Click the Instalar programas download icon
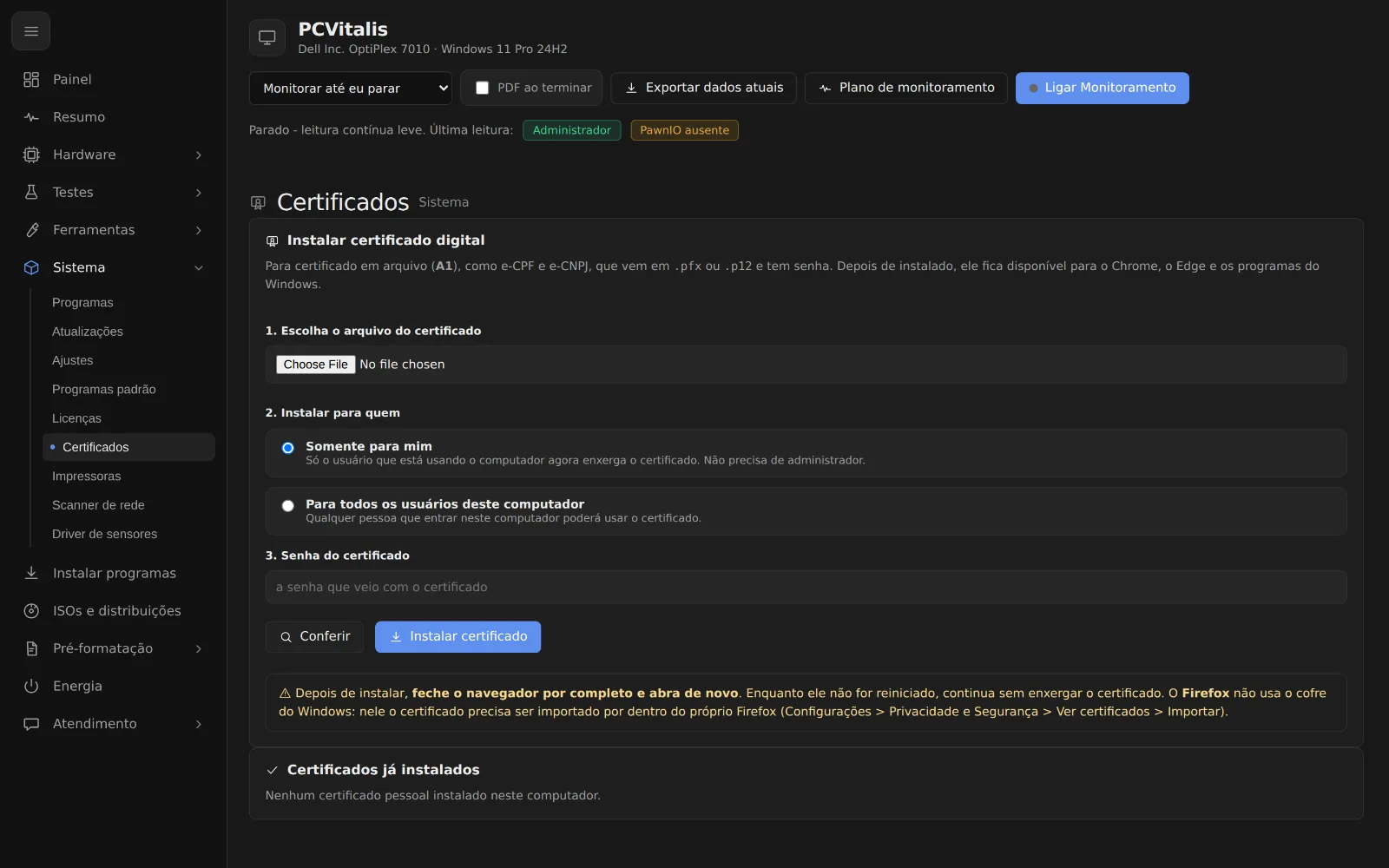 pyautogui.click(x=31, y=573)
